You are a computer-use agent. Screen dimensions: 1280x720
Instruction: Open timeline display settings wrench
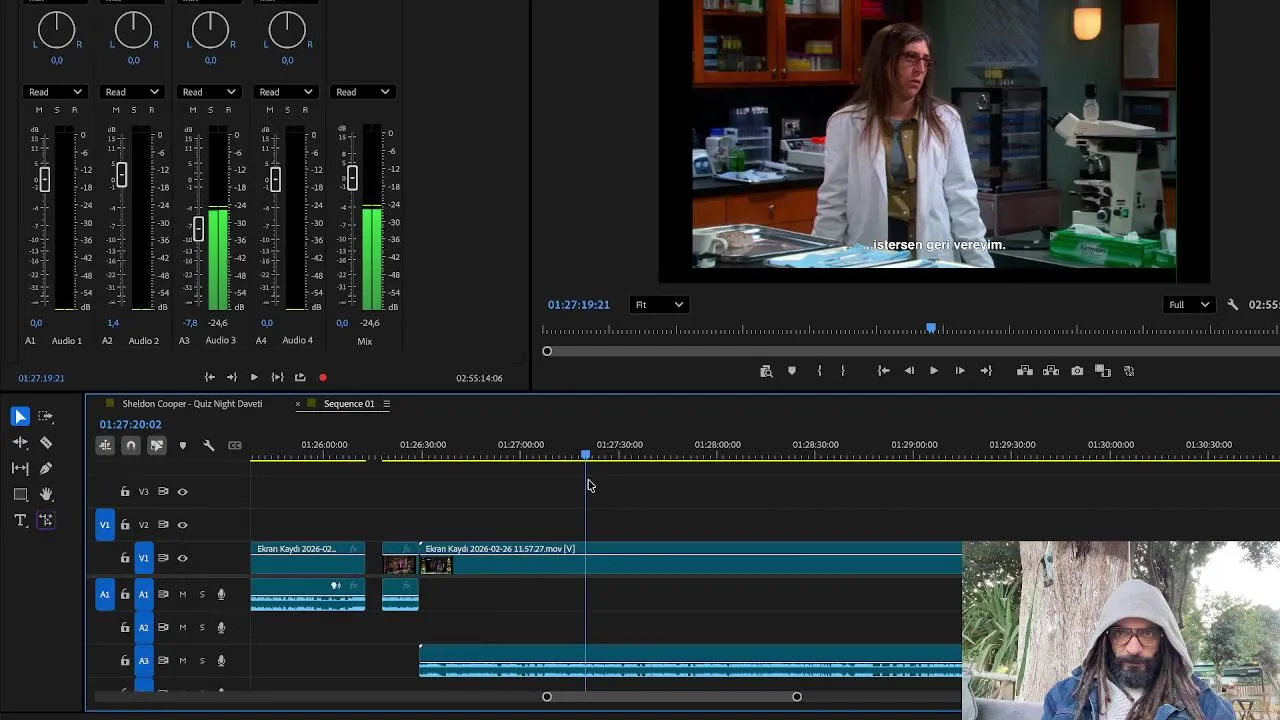pos(208,446)
